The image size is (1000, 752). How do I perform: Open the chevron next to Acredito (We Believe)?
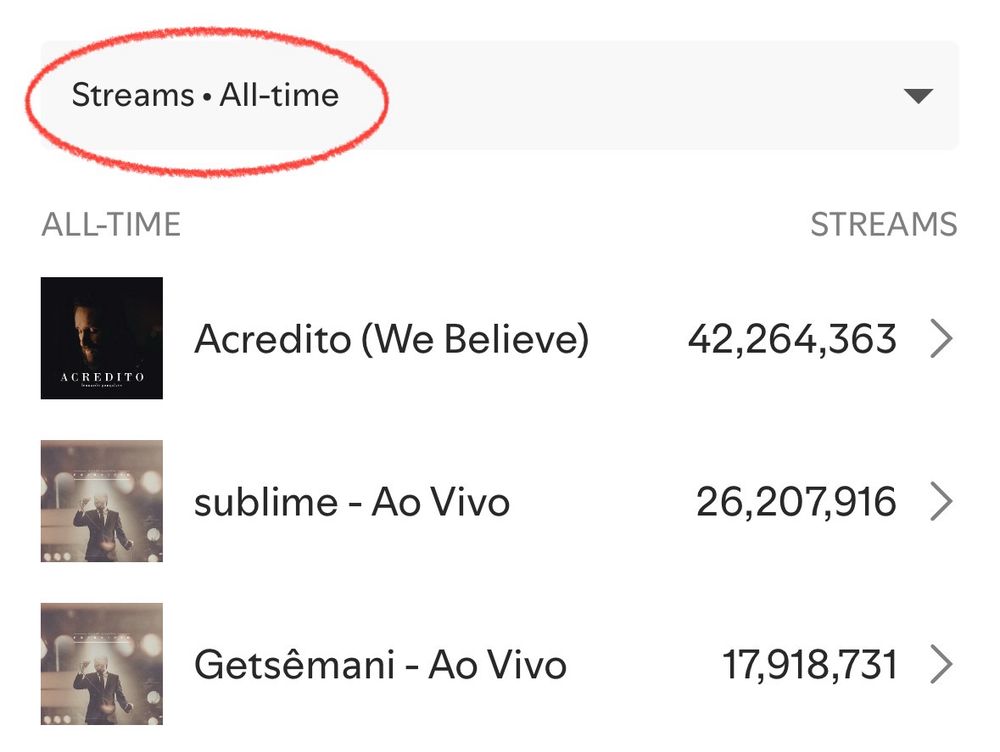point(941,340)
